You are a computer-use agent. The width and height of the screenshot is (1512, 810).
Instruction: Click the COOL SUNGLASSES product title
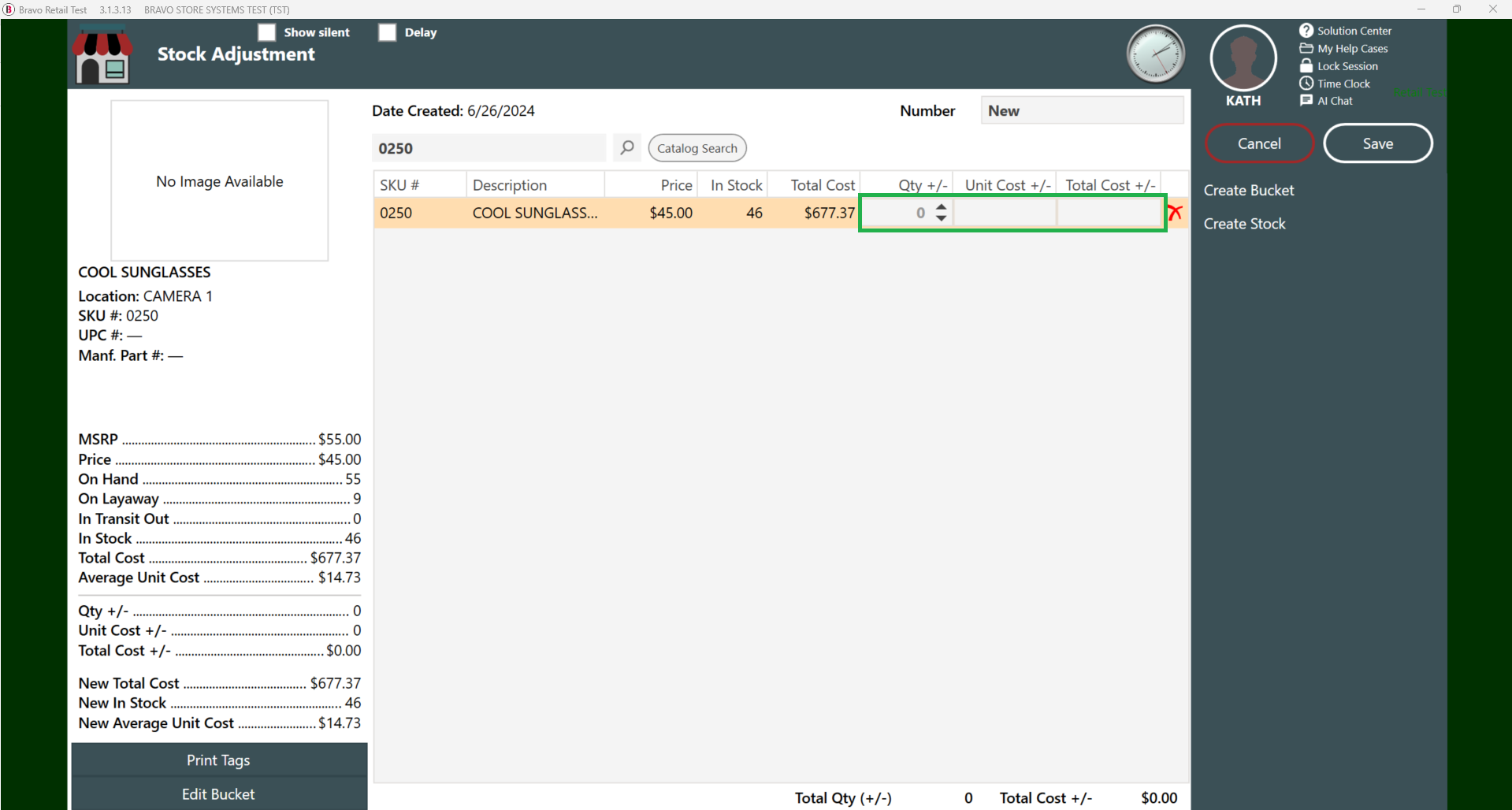point(144,272)
